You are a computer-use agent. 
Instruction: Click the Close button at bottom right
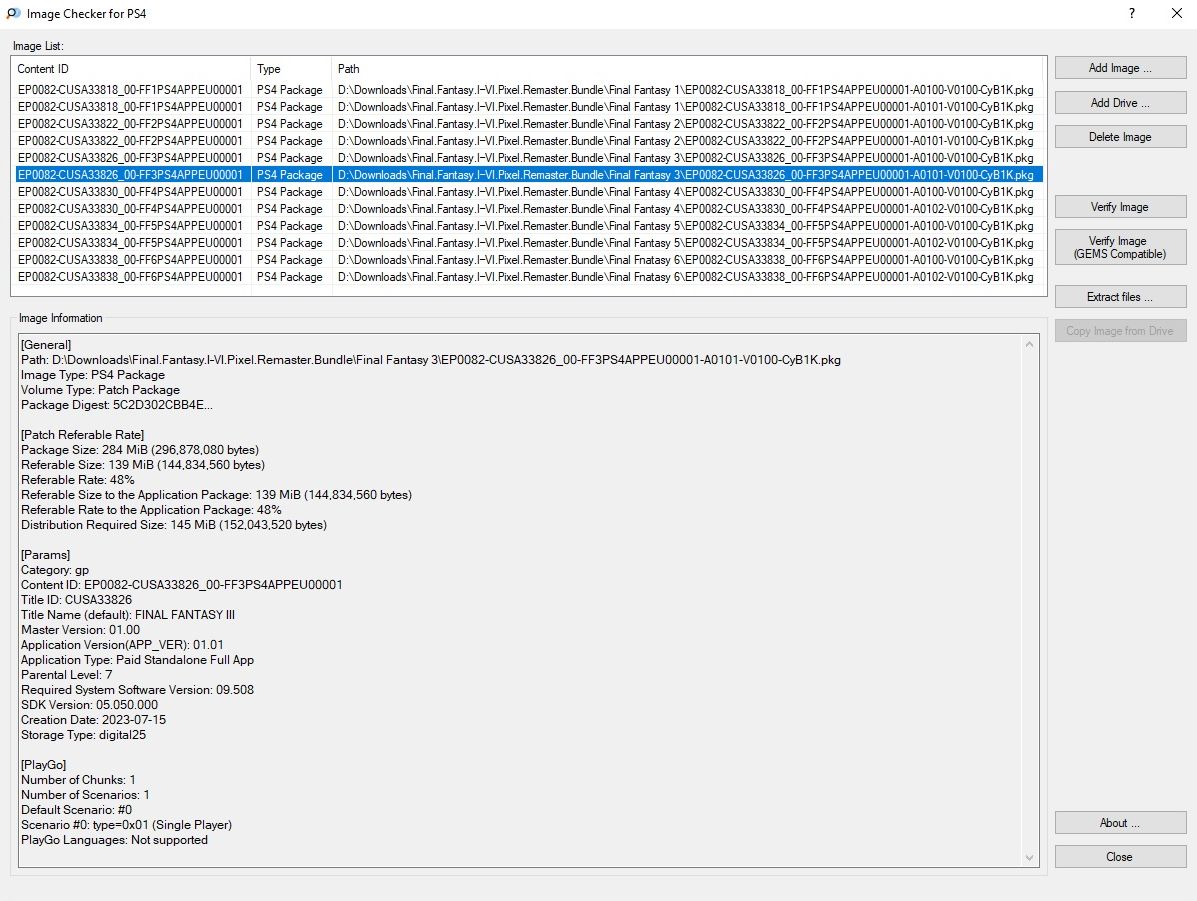pyautogui.click(x=1120, y=857)
